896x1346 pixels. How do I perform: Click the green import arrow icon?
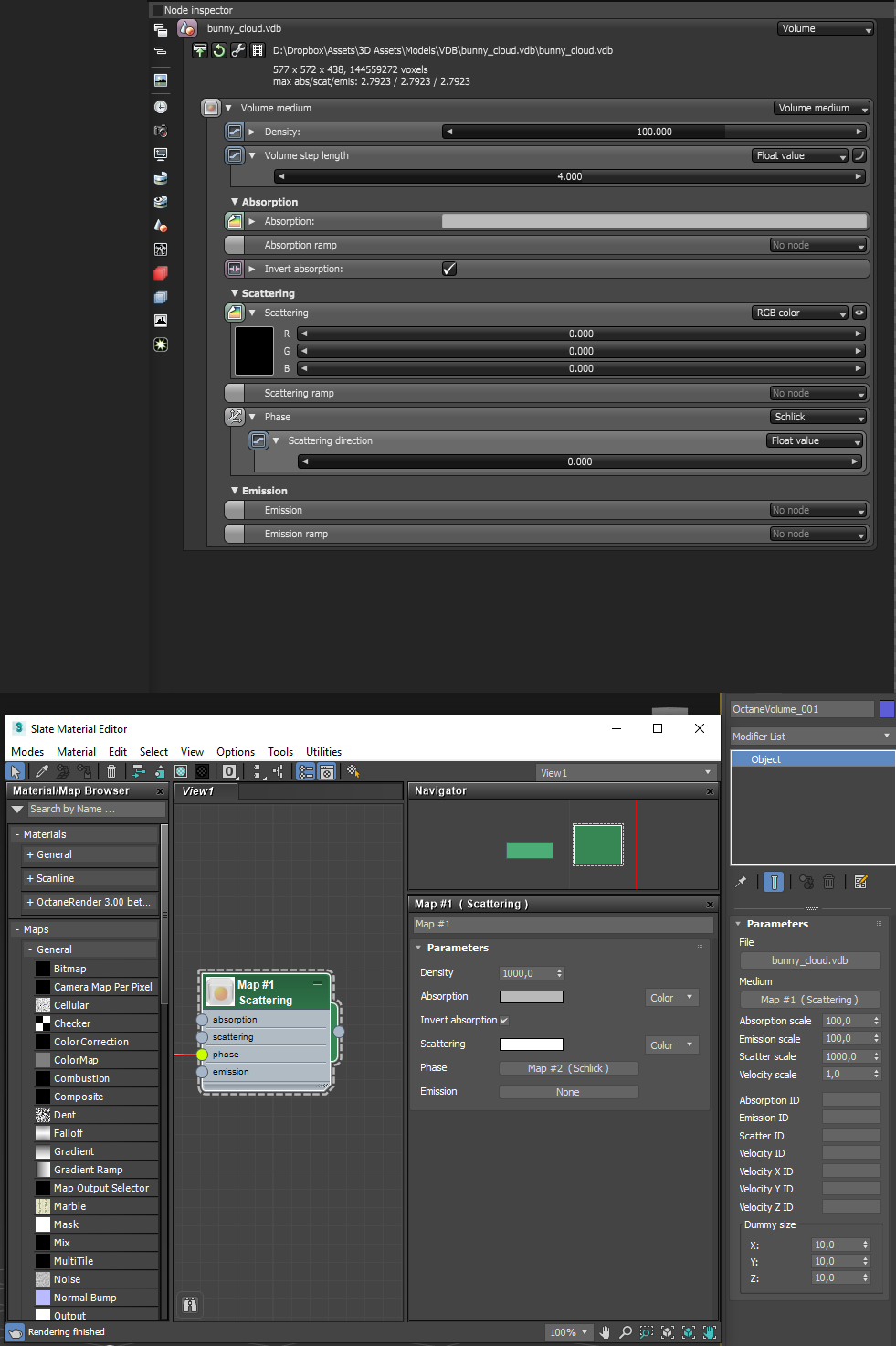pyautogui.click(x=200, y=50)
